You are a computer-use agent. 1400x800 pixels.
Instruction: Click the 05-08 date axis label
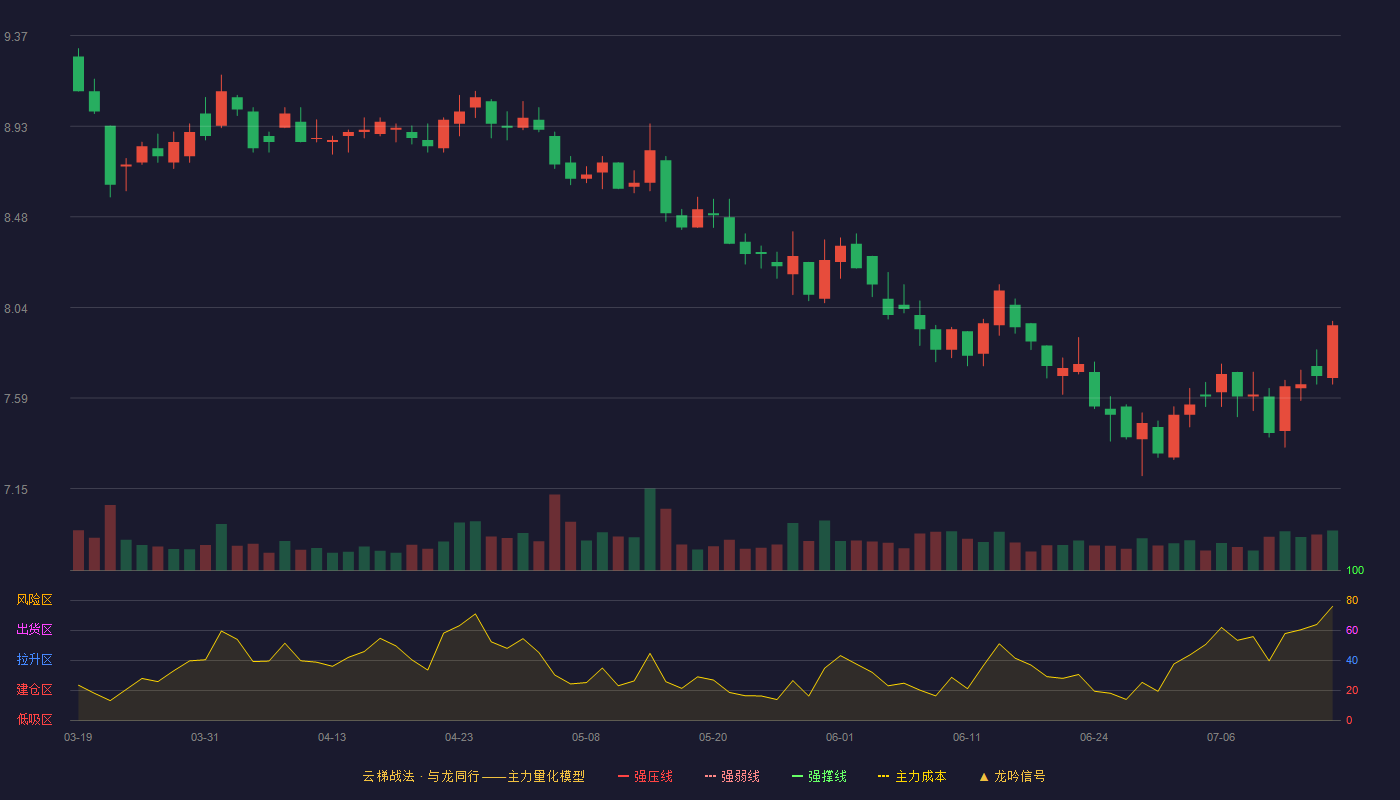[x=586, y=737]
